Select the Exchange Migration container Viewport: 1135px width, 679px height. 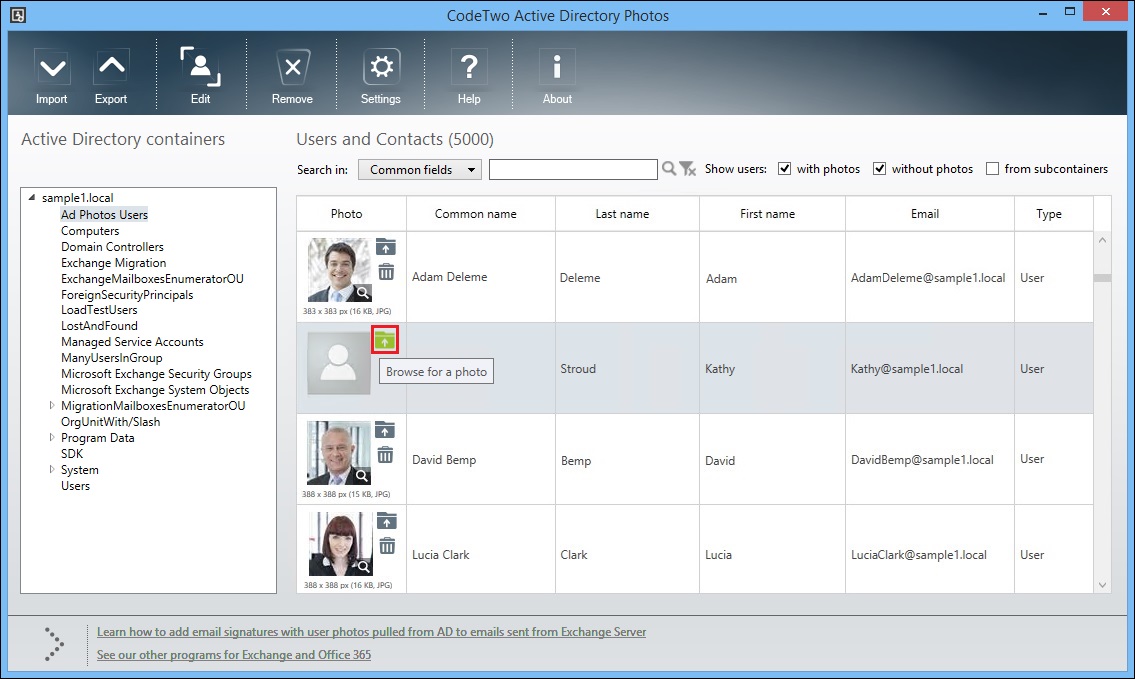coord(114,263)
